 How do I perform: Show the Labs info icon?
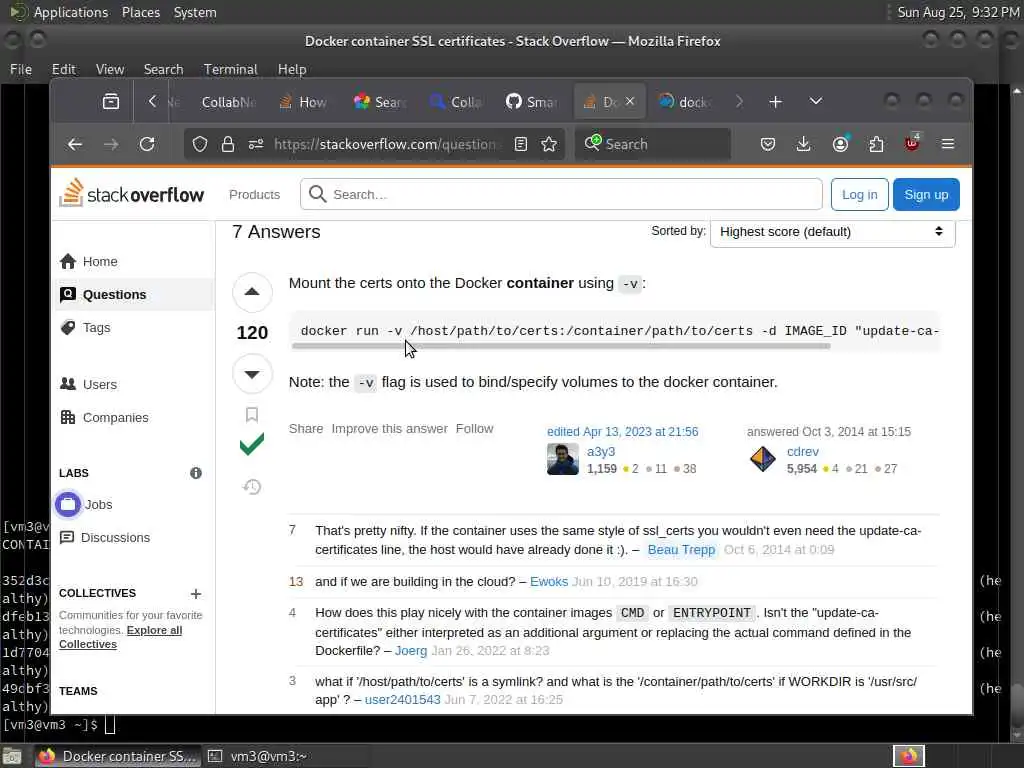196,473
